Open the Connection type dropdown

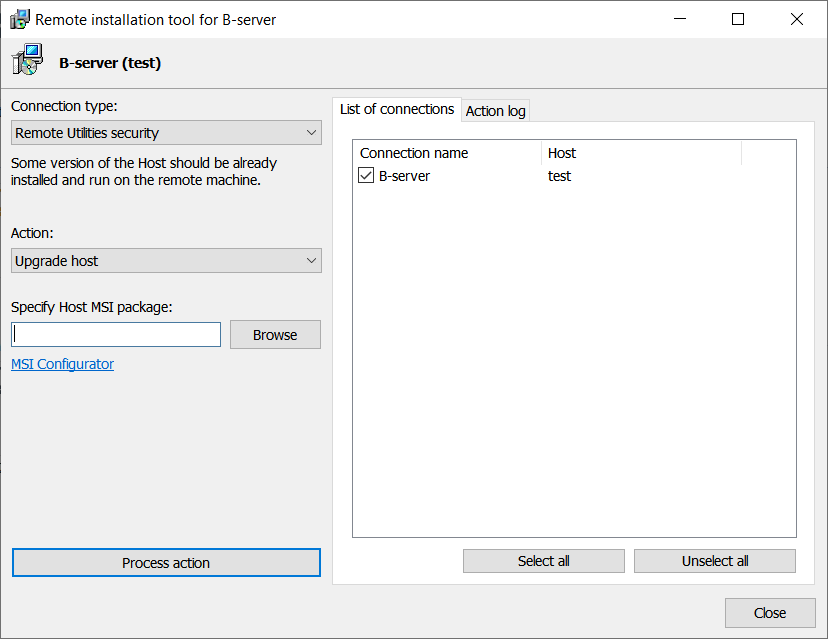(166, 133)
